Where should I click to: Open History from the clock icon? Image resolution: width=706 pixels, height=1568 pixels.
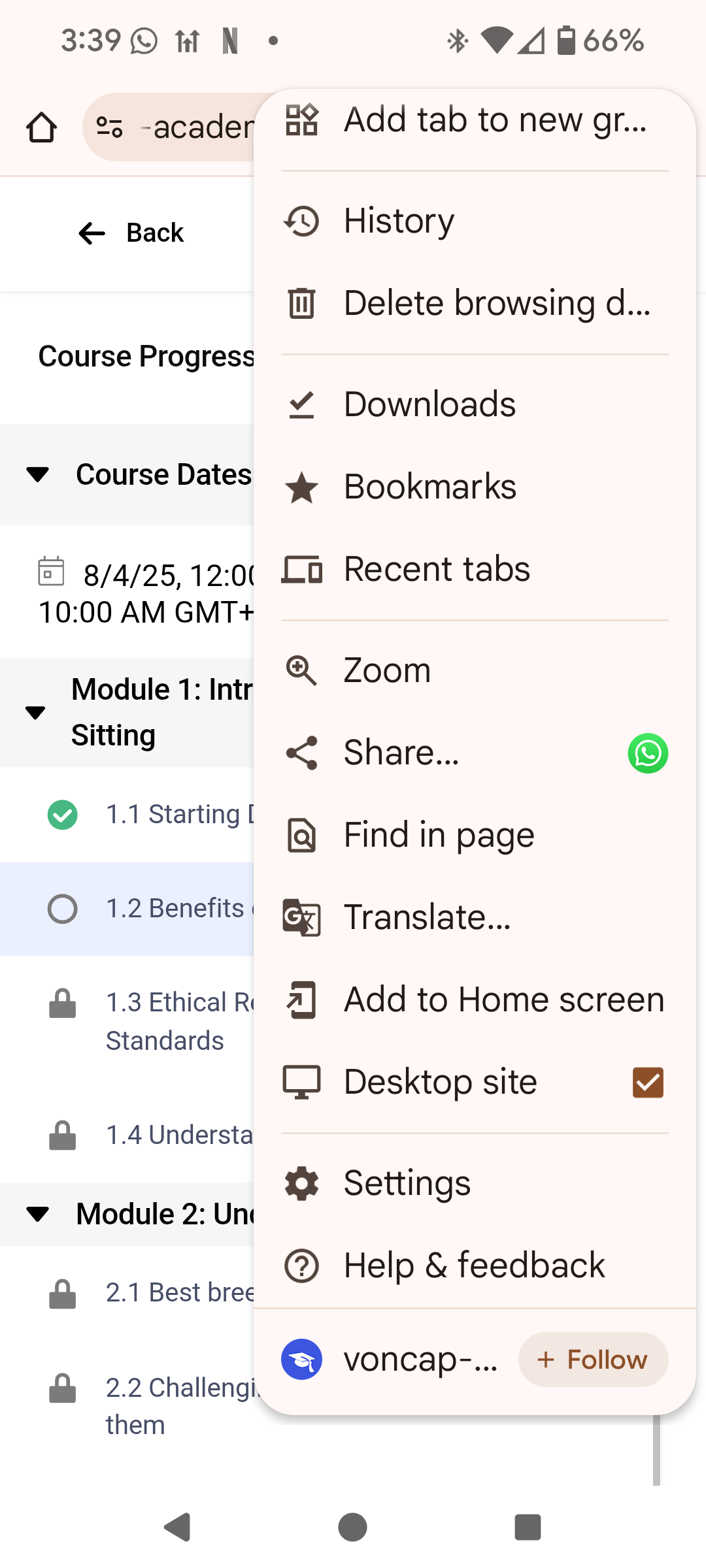301,221
